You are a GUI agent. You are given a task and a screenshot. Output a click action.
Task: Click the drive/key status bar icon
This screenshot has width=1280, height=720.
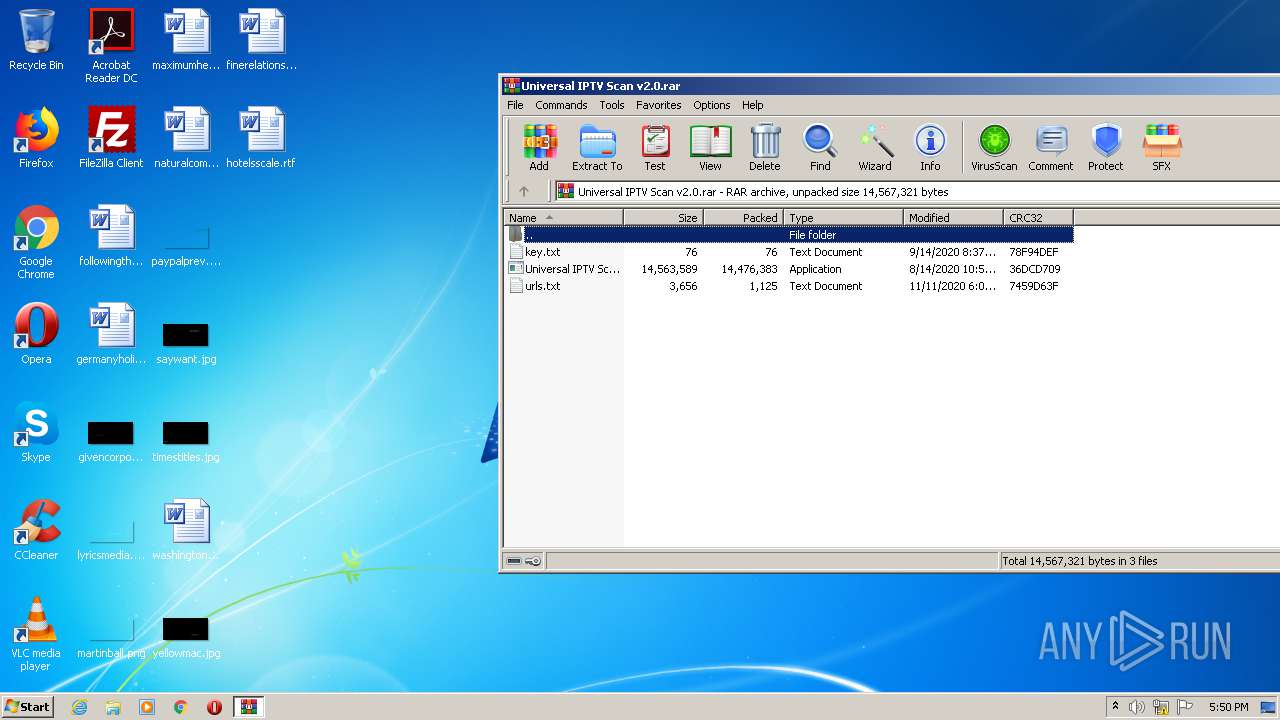[x=523, y=561]
